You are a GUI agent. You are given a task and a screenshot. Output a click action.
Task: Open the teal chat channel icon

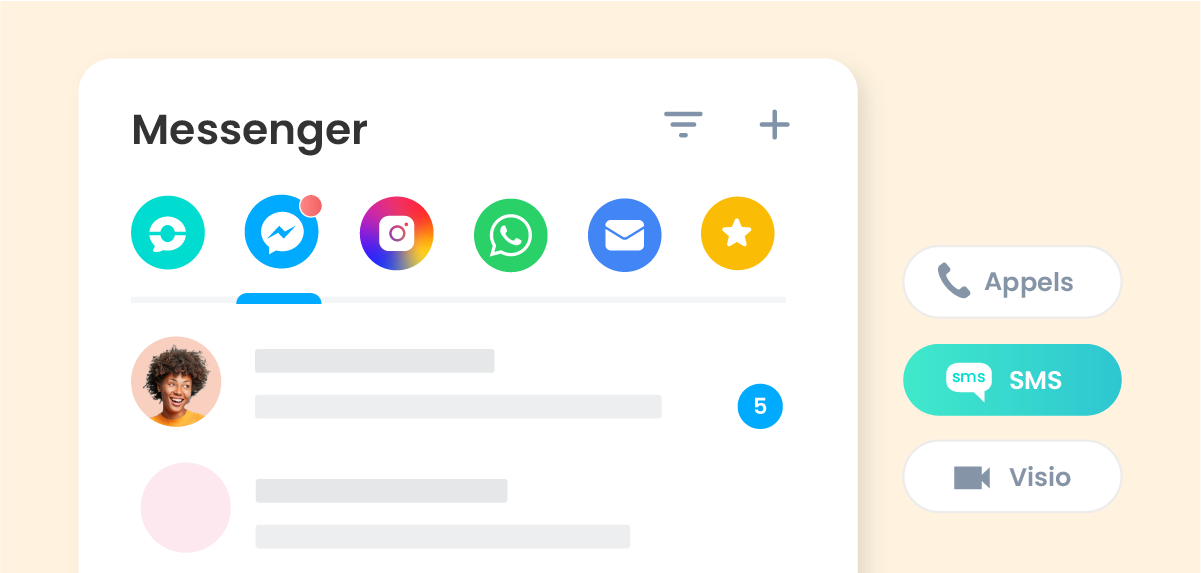pos(168,235)
